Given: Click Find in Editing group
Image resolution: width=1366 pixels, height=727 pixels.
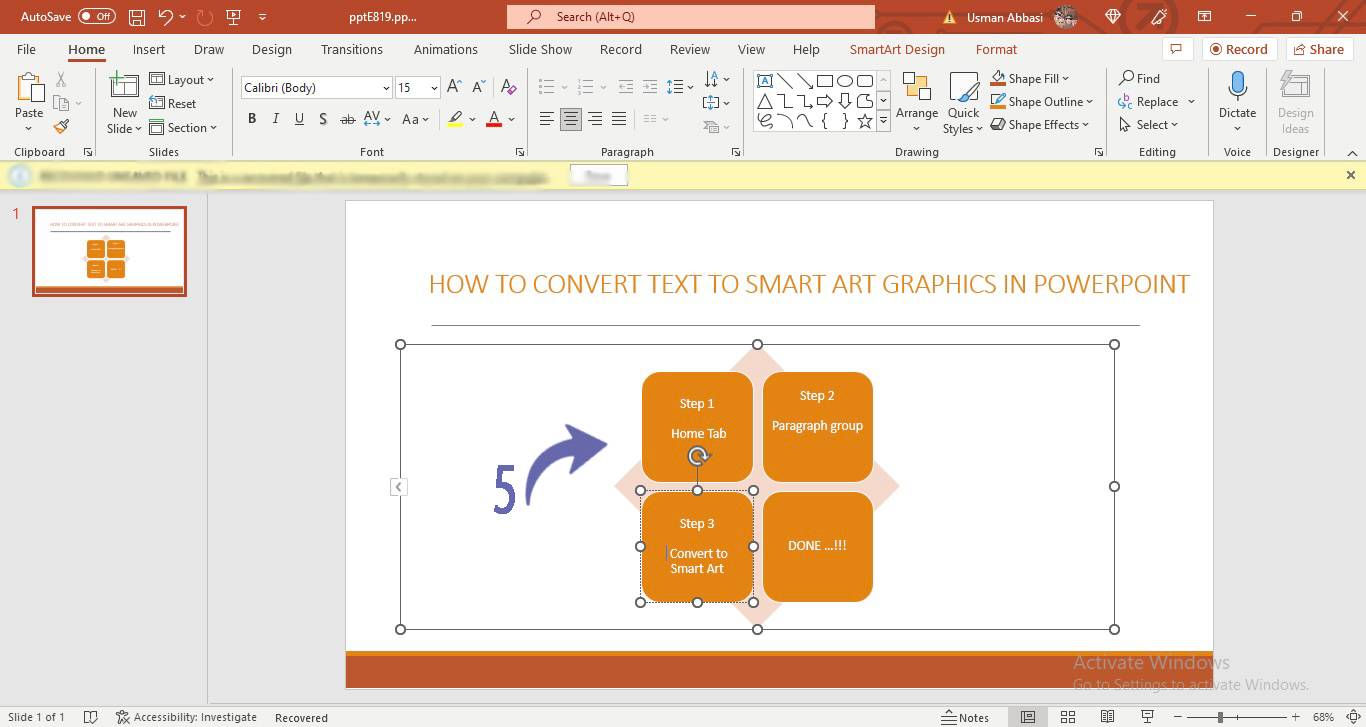Looking at the screenshot, I should (x=1140, y=78).
